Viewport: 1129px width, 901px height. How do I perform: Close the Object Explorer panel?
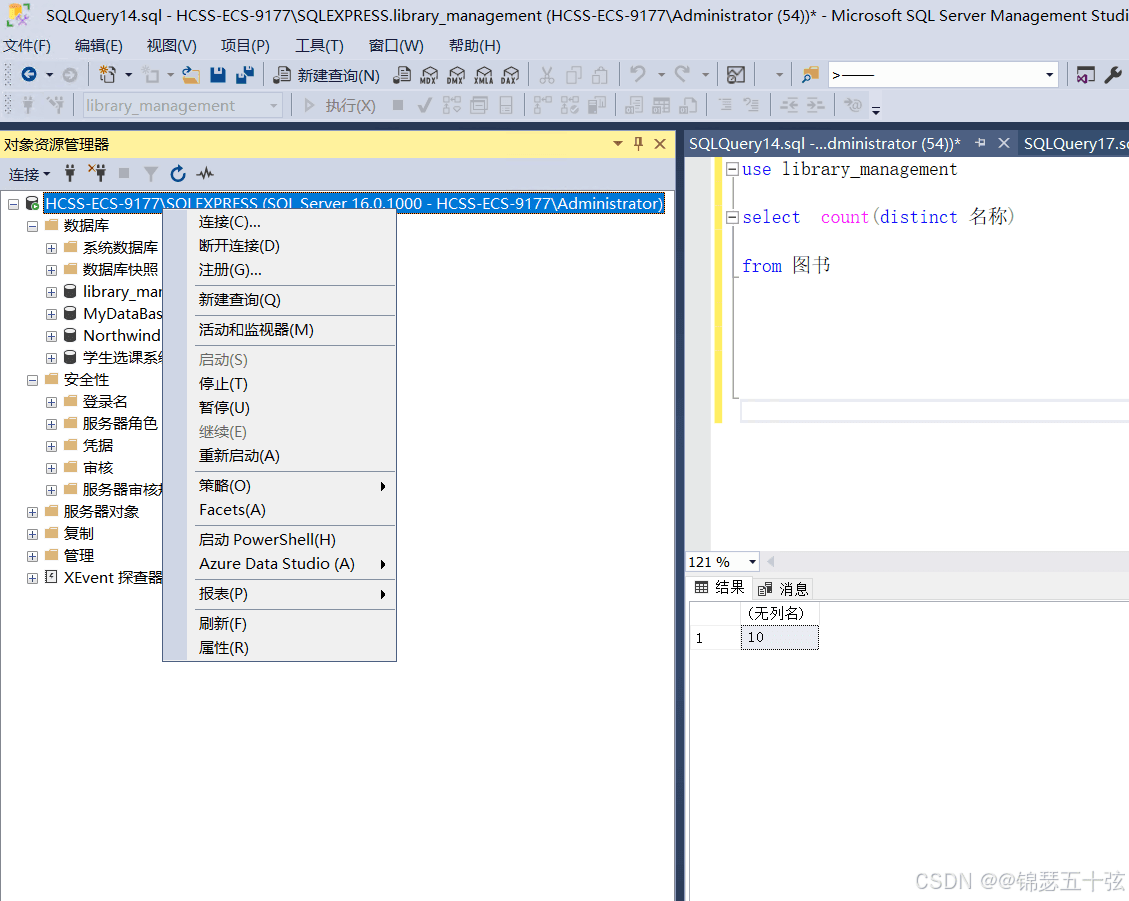coord(660,144)
